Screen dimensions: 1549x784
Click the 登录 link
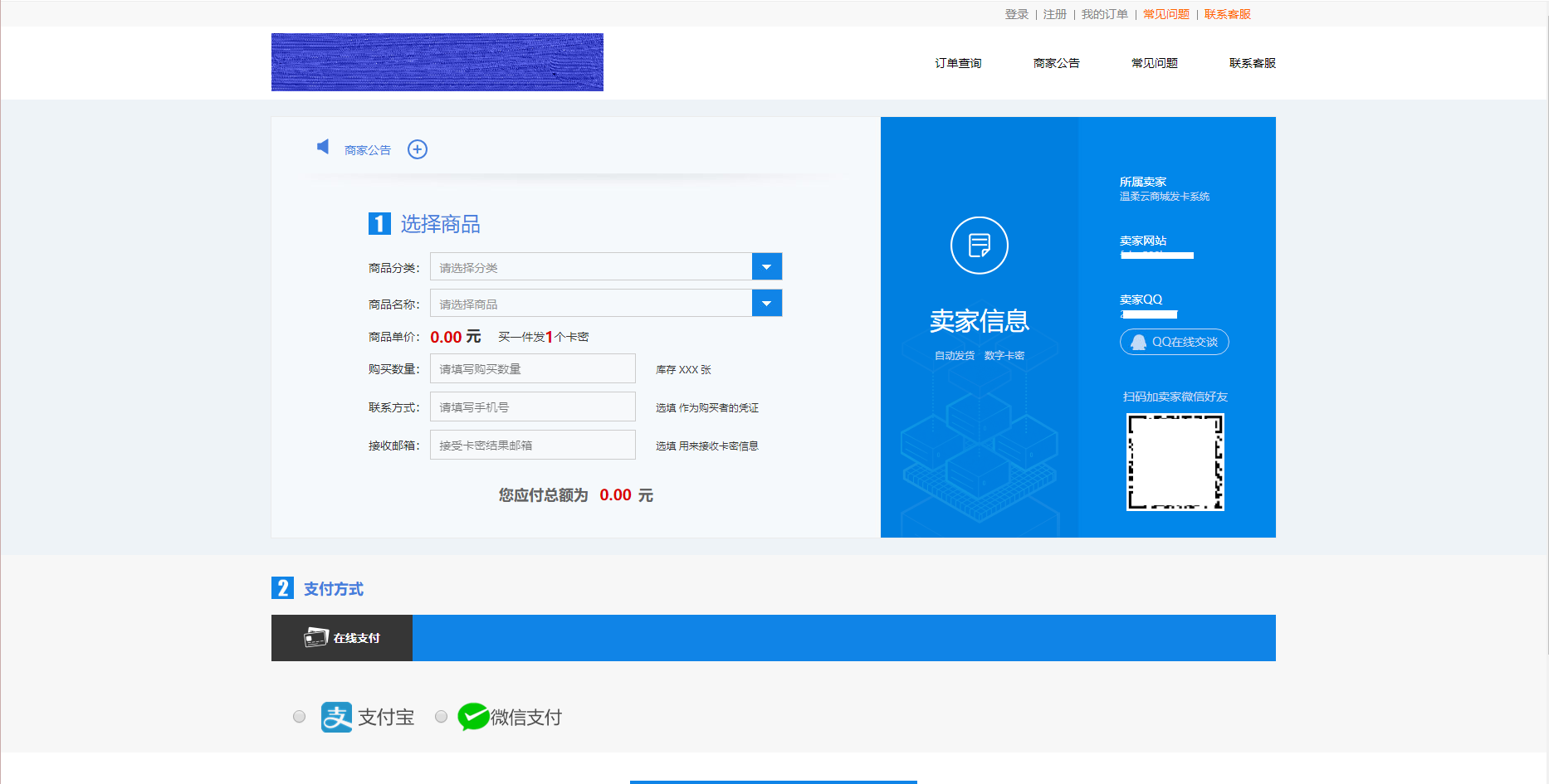1015,14
